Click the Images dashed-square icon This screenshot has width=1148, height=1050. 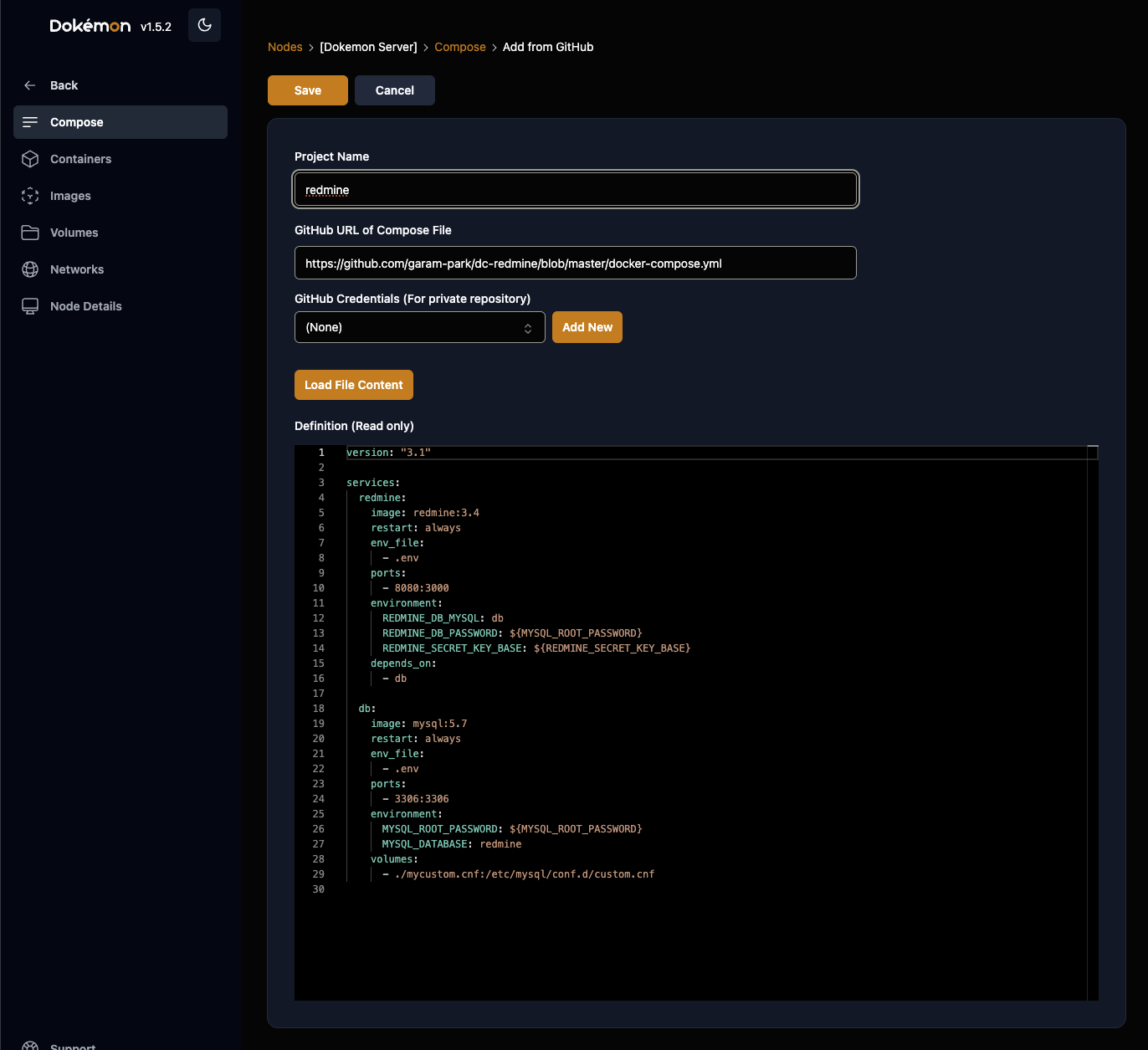pos(30,196)
